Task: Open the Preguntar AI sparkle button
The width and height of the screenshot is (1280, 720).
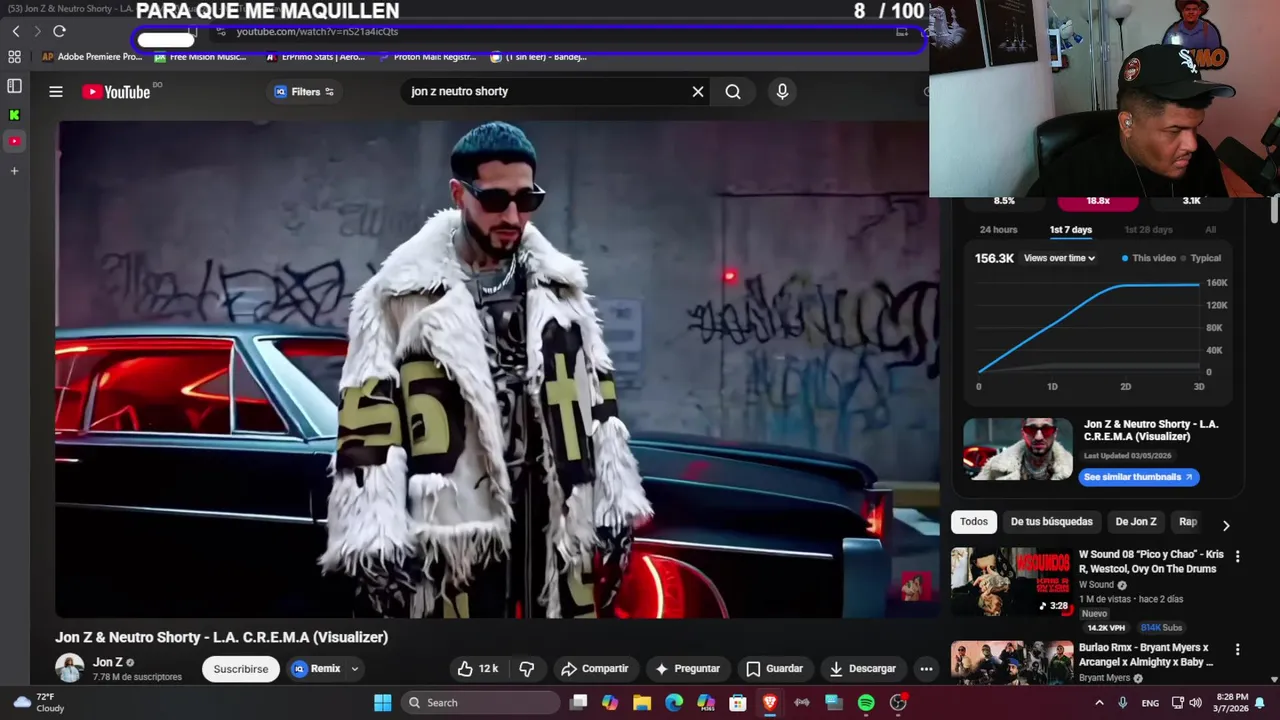Action: click(687, 669)
